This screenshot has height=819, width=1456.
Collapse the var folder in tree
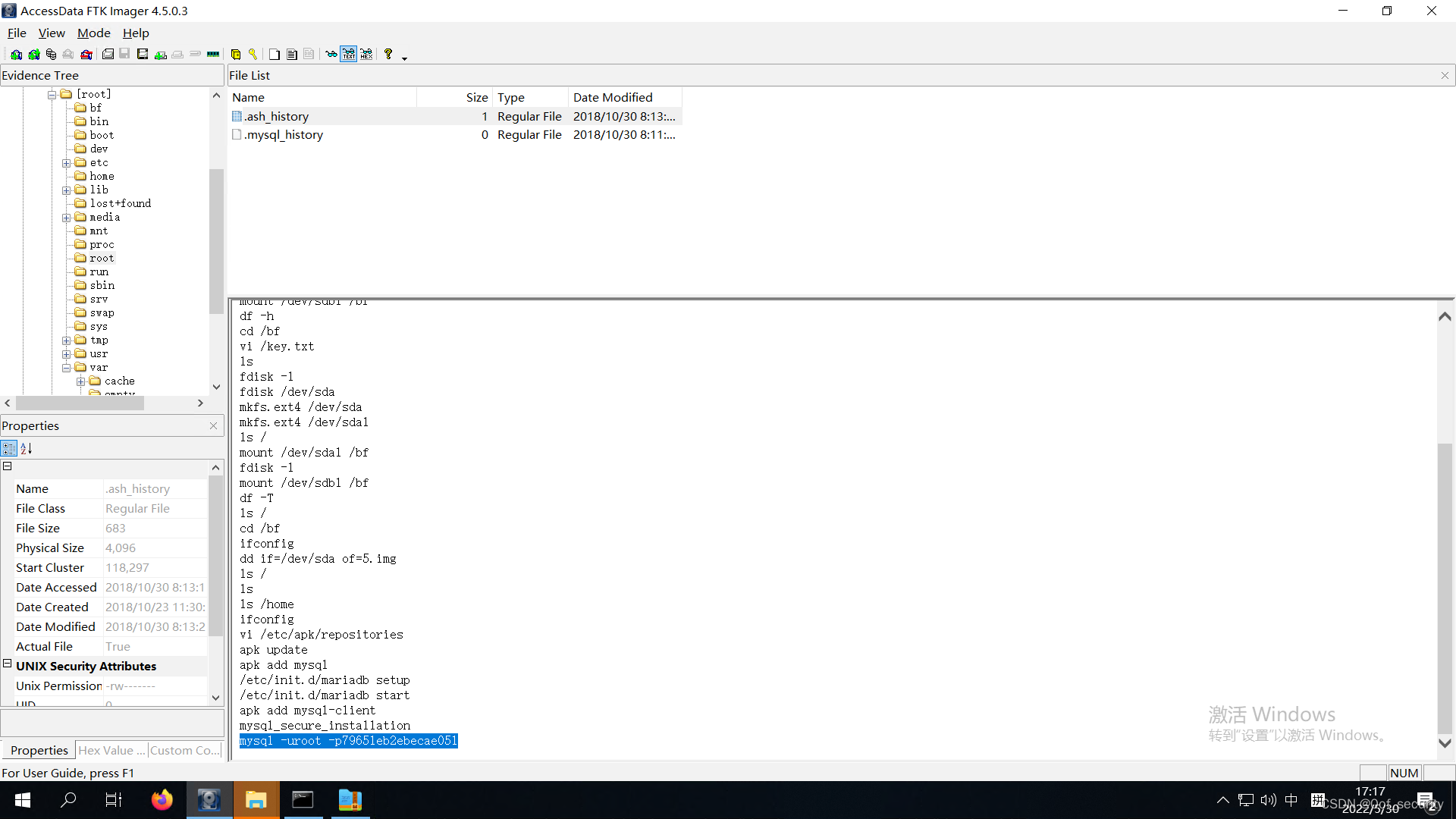coord(67,368)
